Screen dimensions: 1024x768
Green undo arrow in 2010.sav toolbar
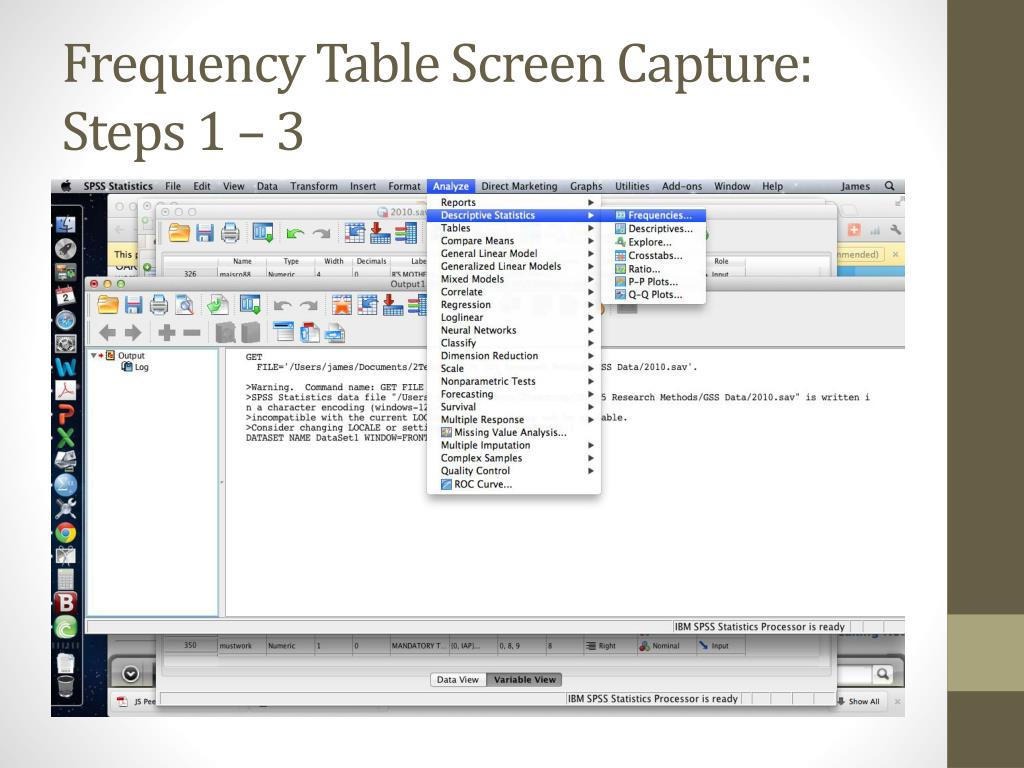295,233
